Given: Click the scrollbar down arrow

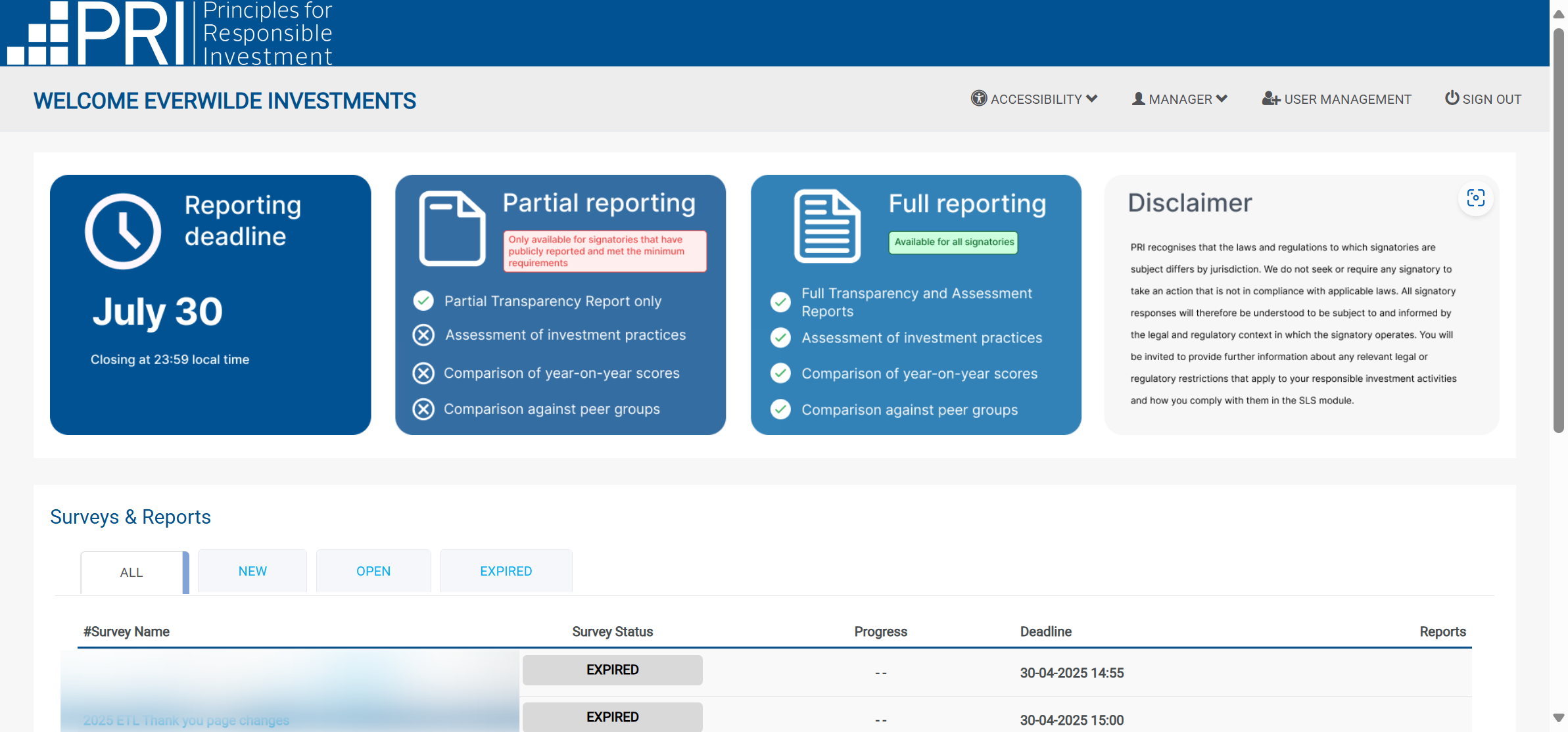Looking at the screenshot, I should [1558, 718].
